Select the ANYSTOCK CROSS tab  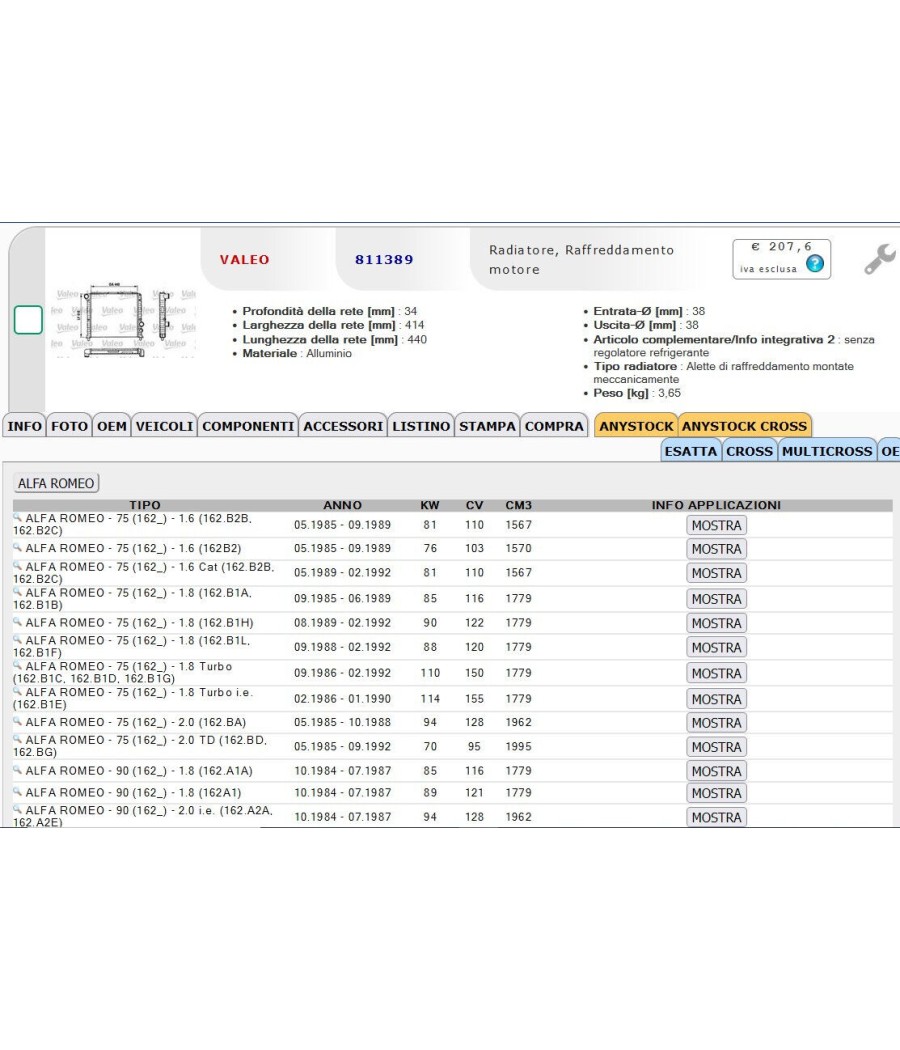coord(745,426)
